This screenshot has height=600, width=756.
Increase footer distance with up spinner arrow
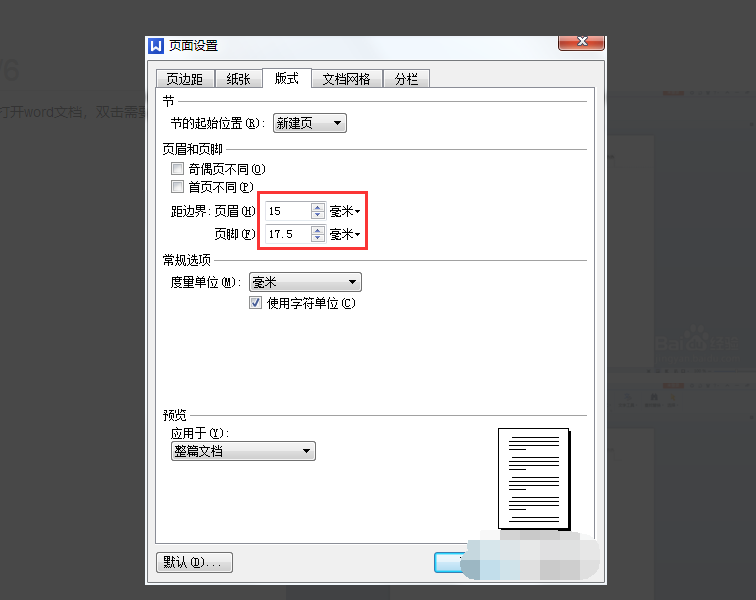point(317,230)
